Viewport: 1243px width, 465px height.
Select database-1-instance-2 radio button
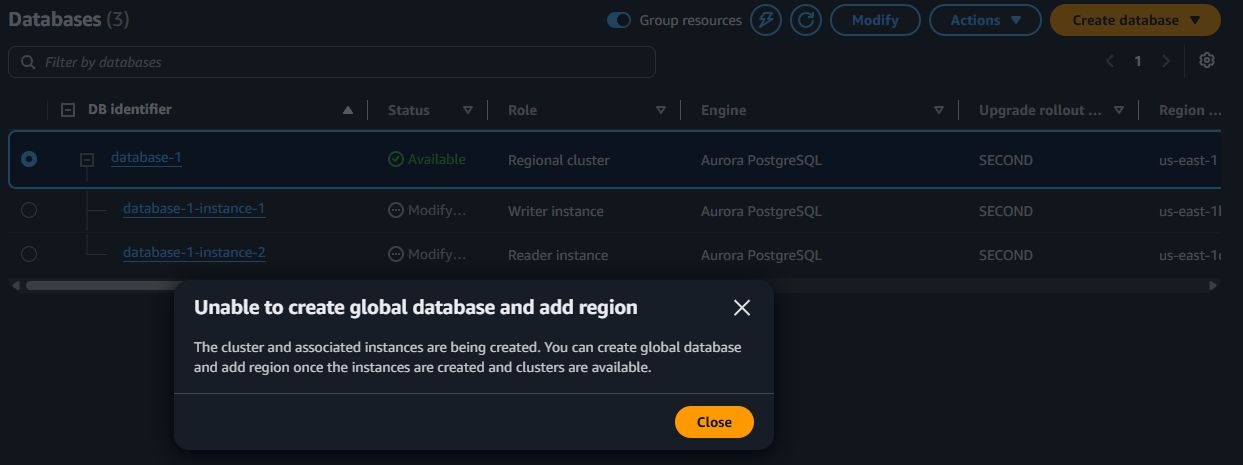pos(29,254)
